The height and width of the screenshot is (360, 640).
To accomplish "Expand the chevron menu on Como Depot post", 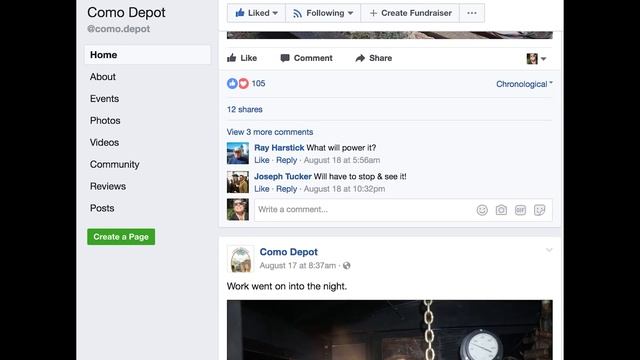I will (549, 250).
